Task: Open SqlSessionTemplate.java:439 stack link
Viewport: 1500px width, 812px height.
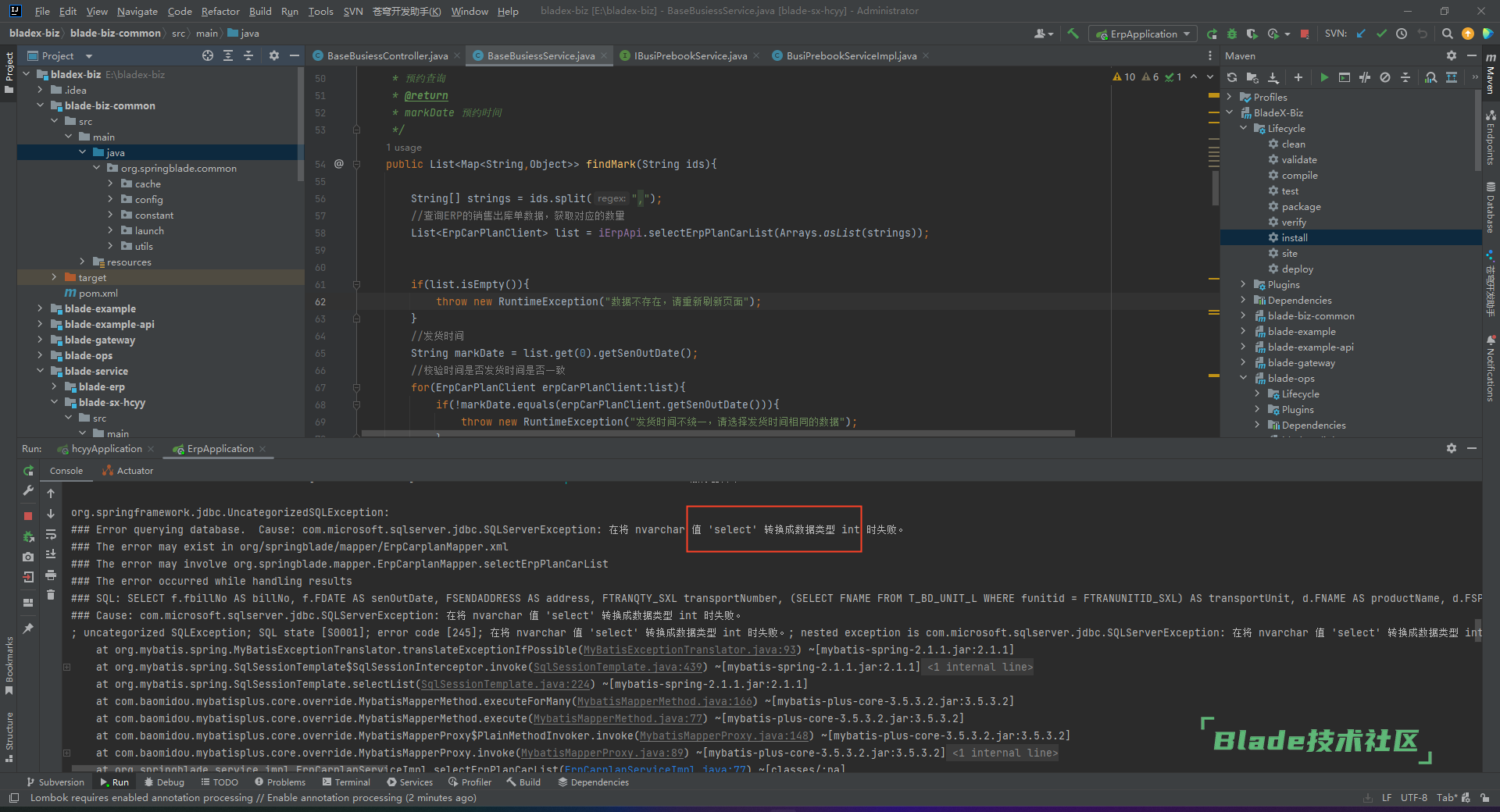Action: [618, 667]
